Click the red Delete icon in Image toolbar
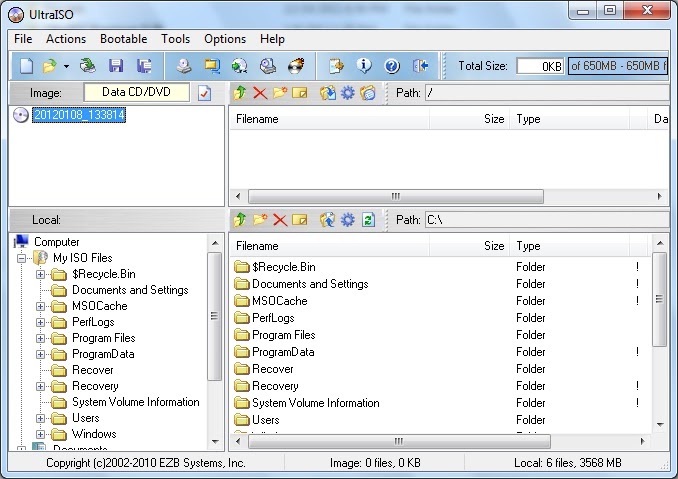Screen dimensions: 678x479 pyautogui.click(x=260, y=93)
